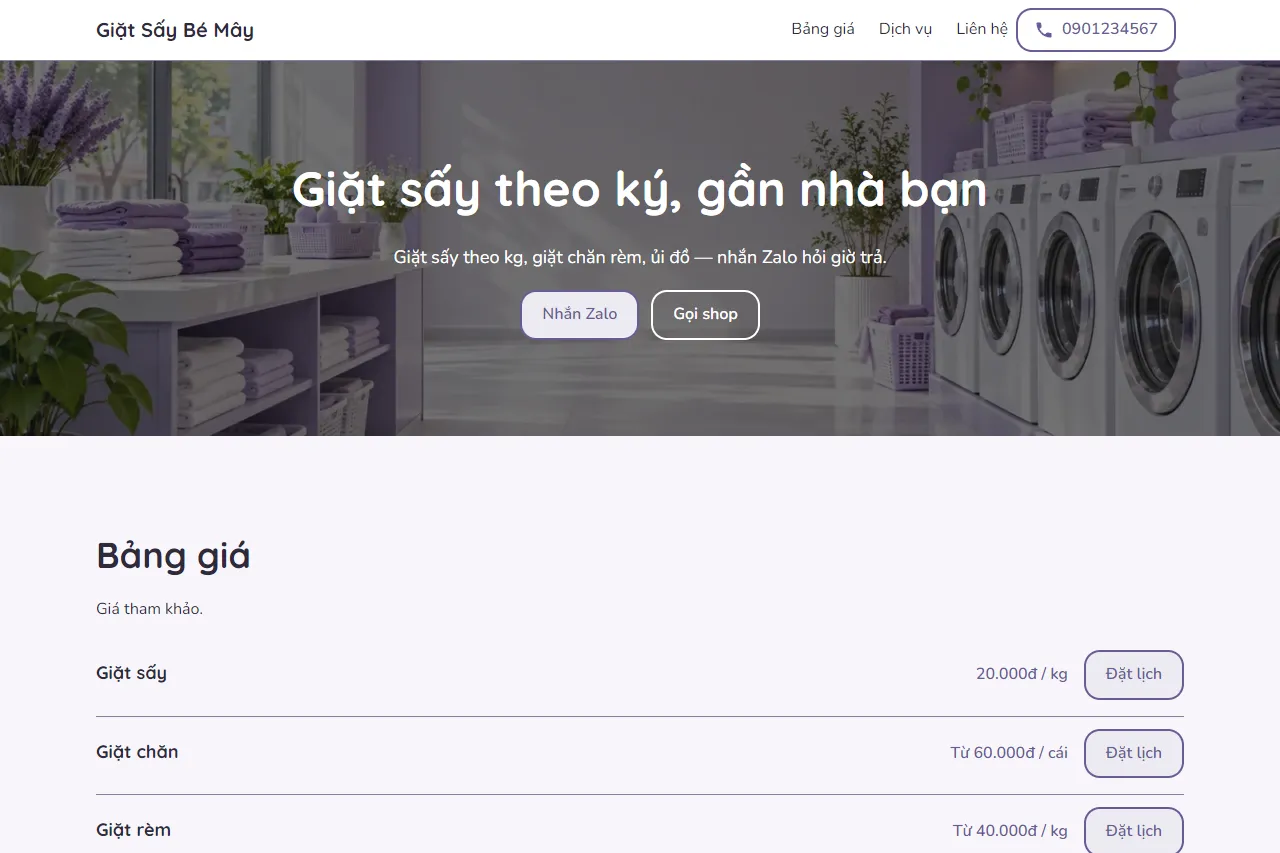Image resolution: width=1280 pixels, height=853 pixels.
Task: Click the Từ 40.000đ / kg price
Action: pyautogui.click(x=1010, y=831)
